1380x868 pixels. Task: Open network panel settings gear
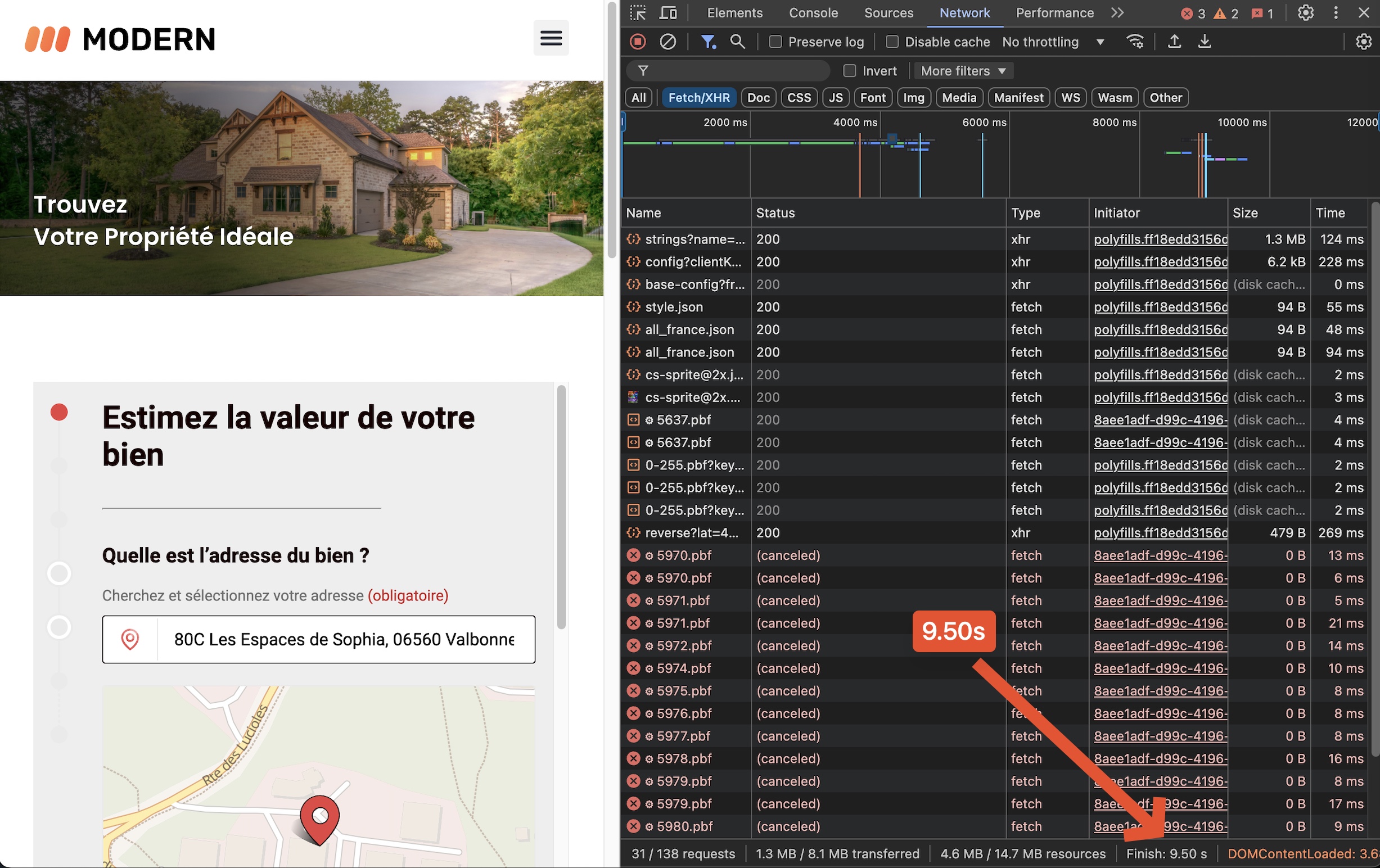pyautogui.click(x=1363, y=42)
